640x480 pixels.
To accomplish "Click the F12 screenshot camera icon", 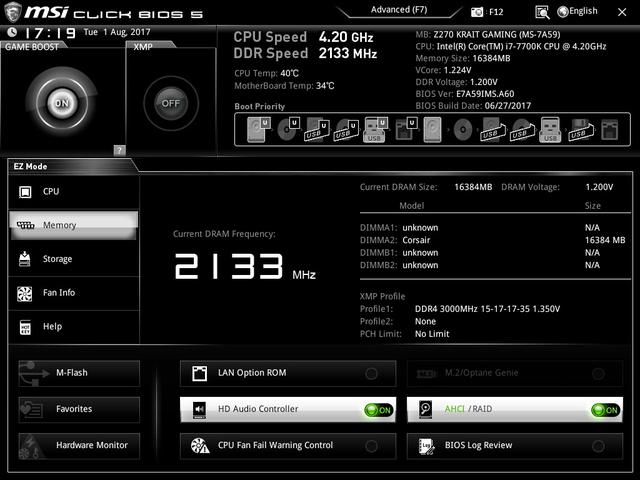I will [x=477, y=12].
